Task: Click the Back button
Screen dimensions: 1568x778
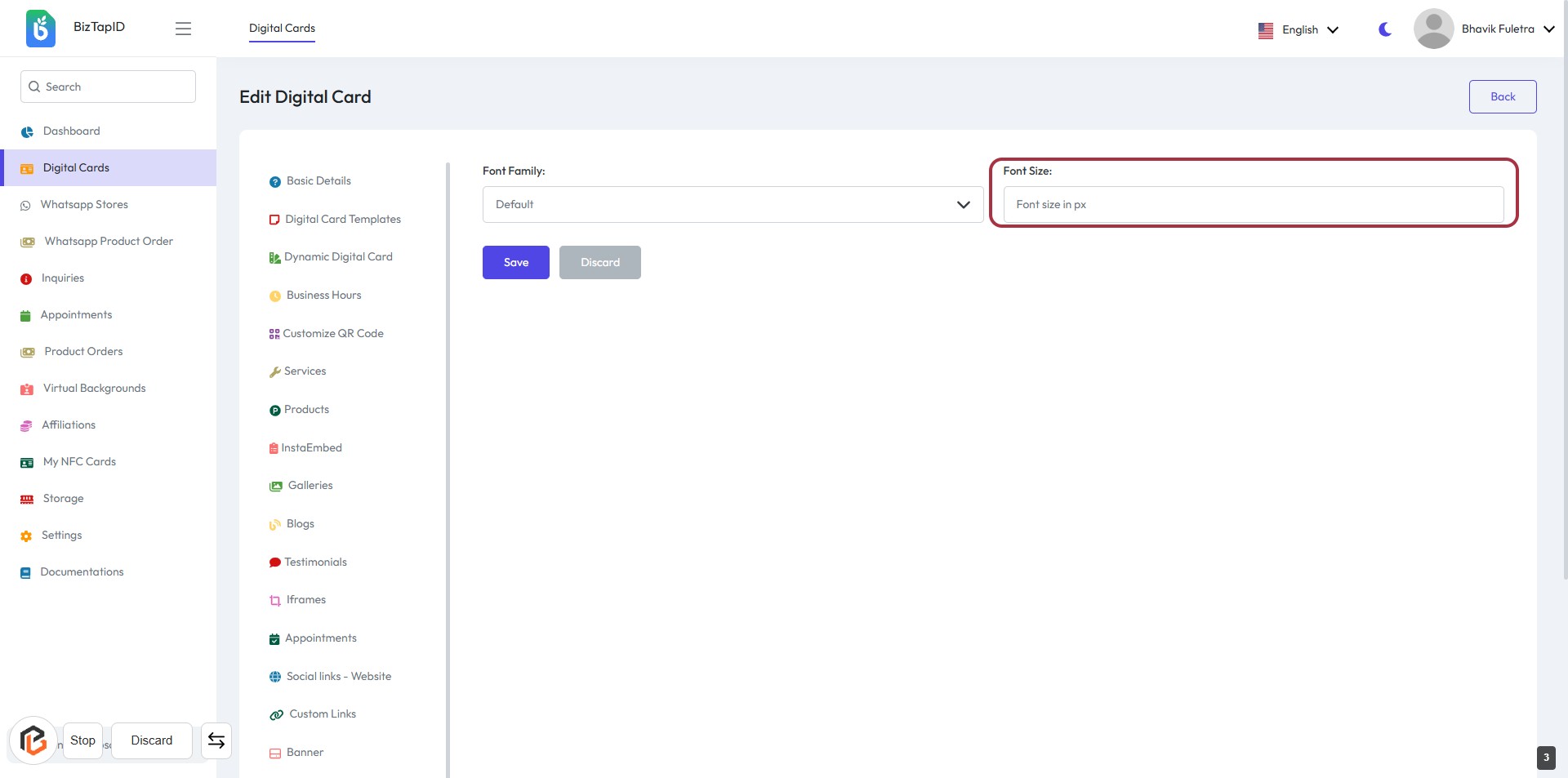Action: (x=1502, y=96)
